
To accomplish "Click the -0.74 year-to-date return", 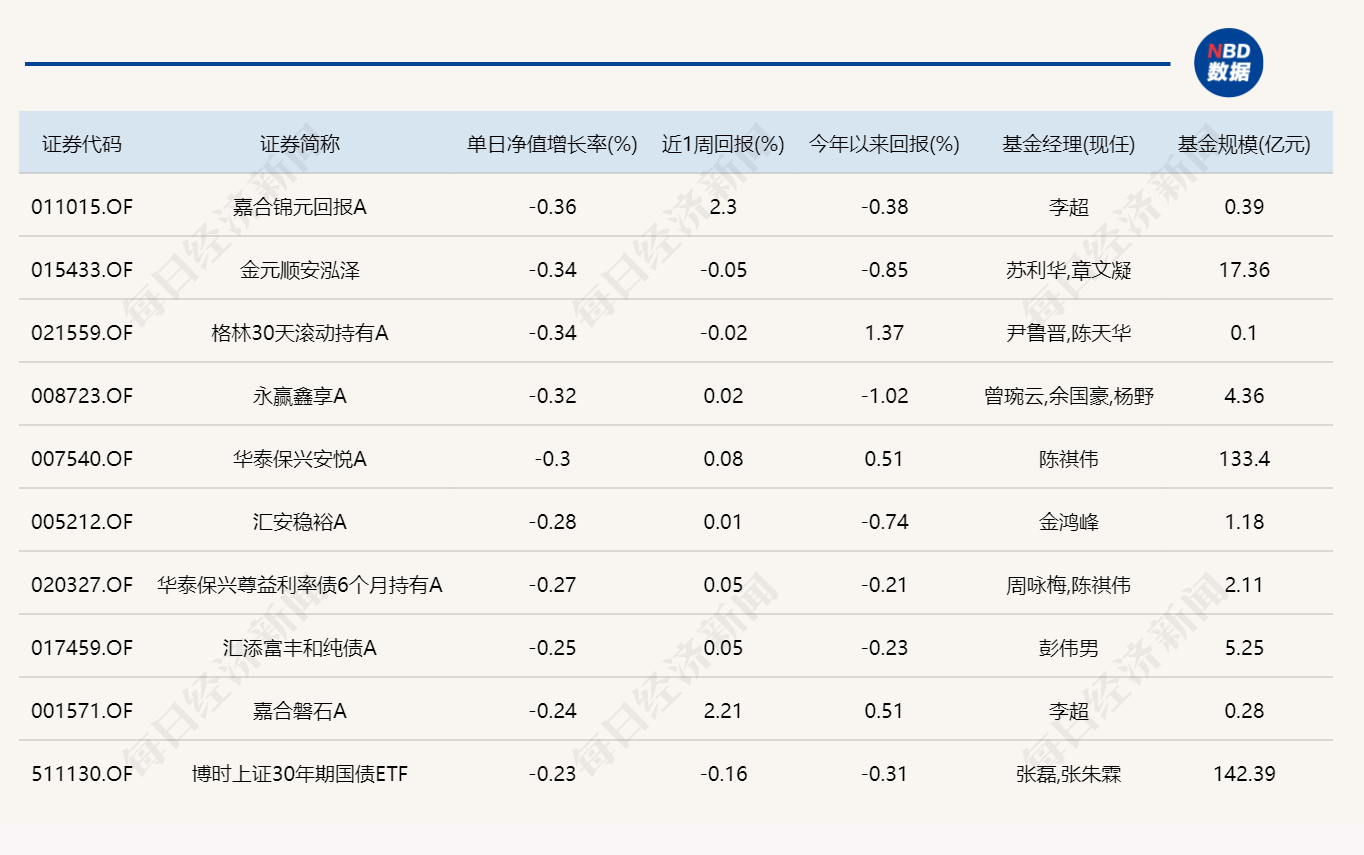I will pos(885,522).
